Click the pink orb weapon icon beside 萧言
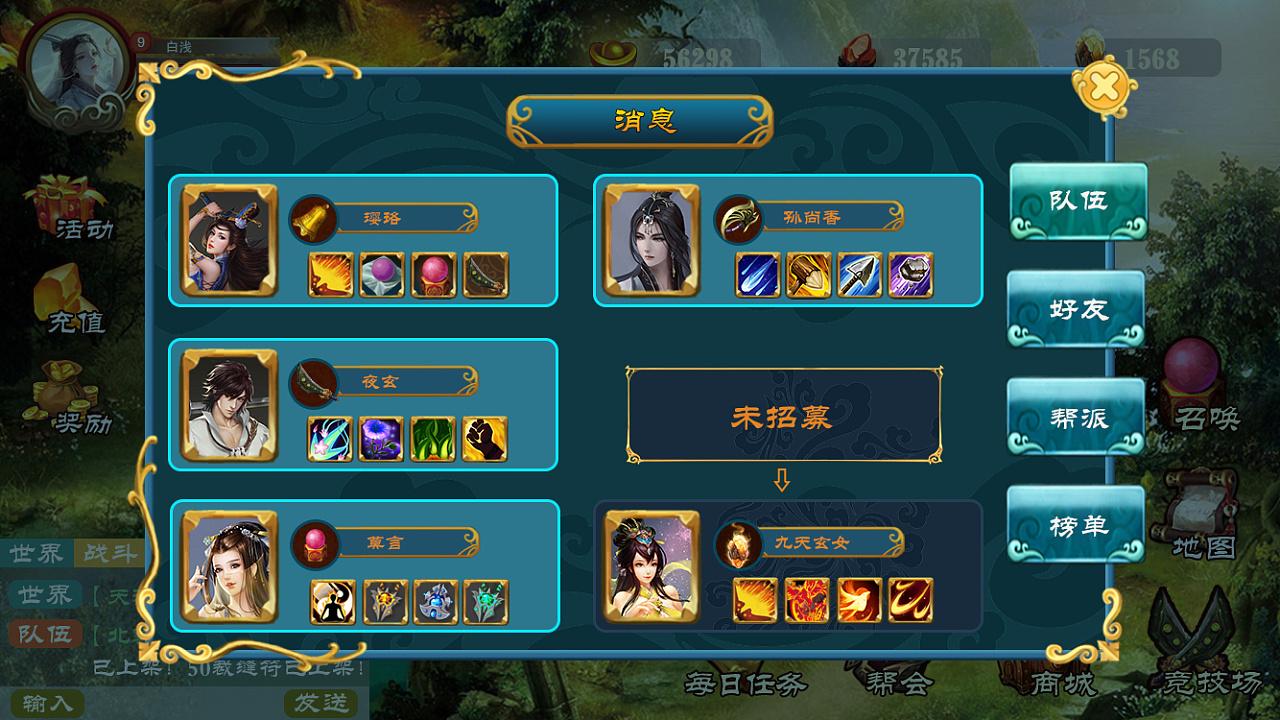Screen dimensions: 1280x720 point(315,544)
